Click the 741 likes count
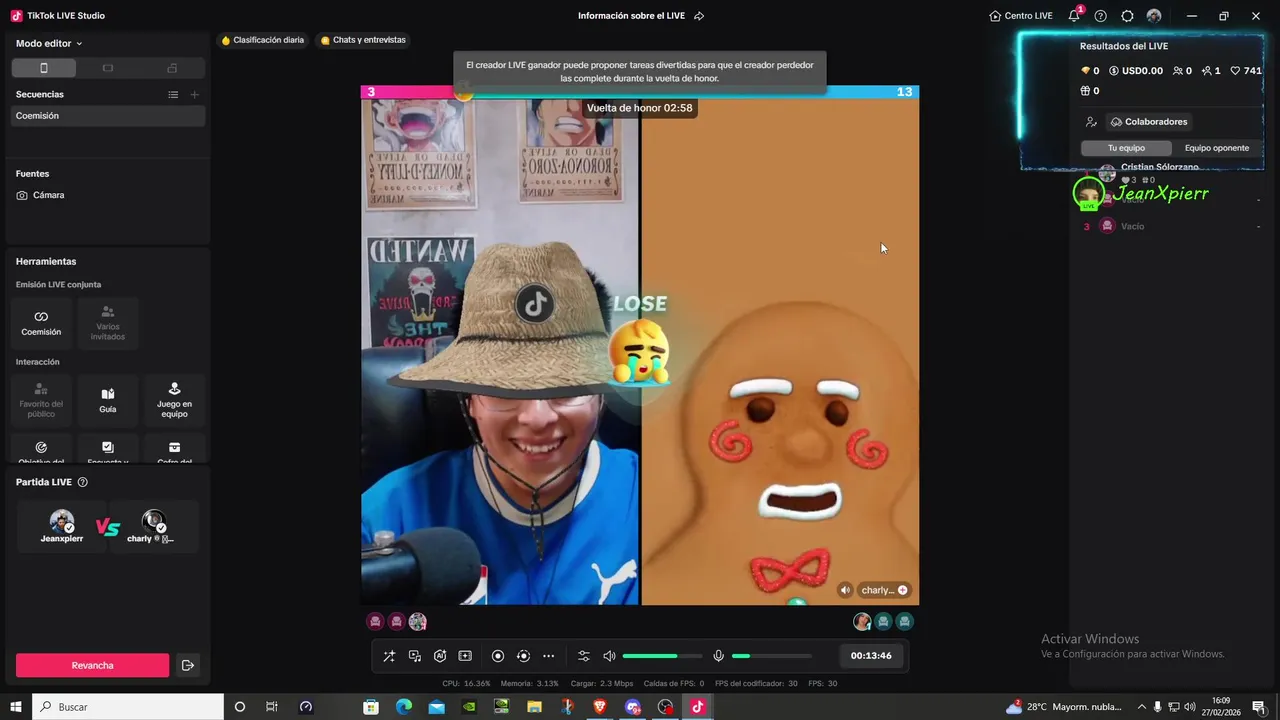This screenshot has height=720, width=1280. tap(1246, 71)
